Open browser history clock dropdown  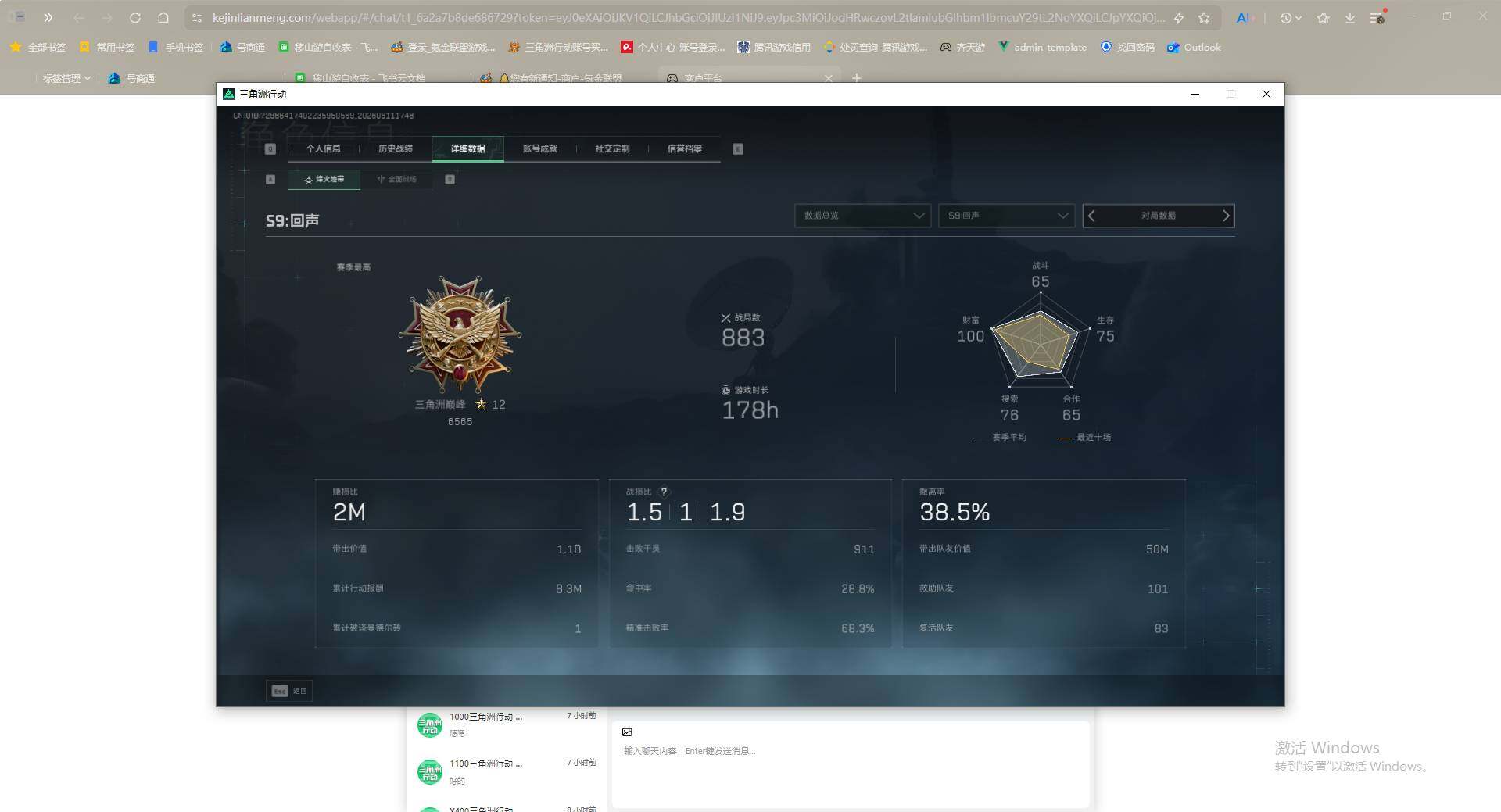point(1291,17)
